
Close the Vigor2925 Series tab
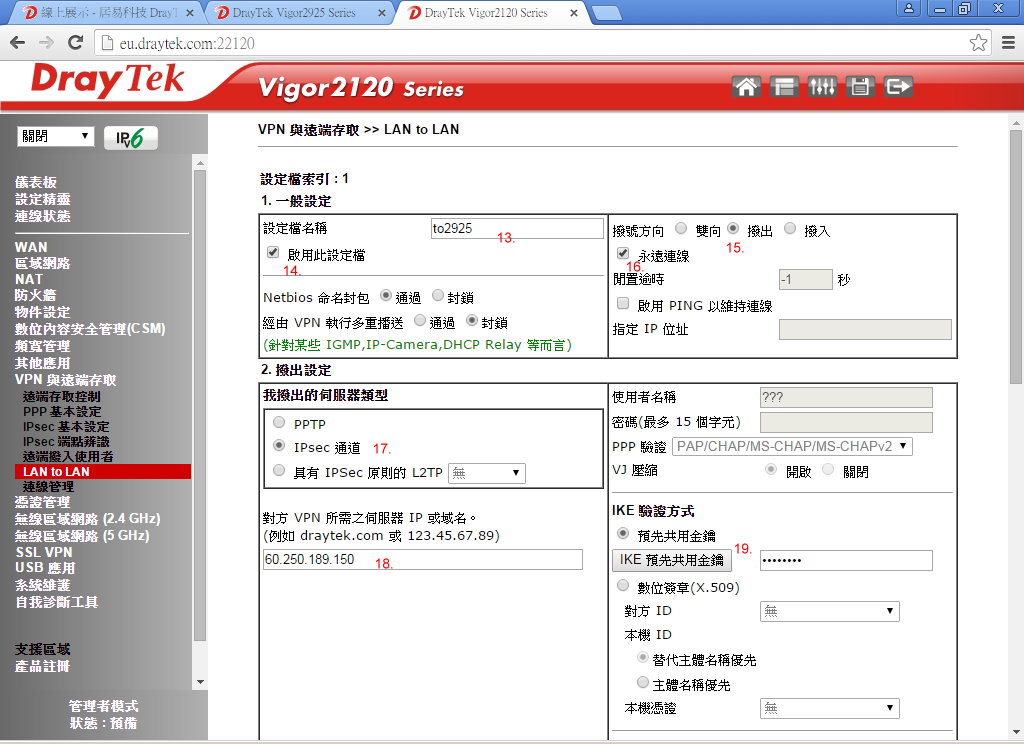pyautogui.click(x=381, y=13)
